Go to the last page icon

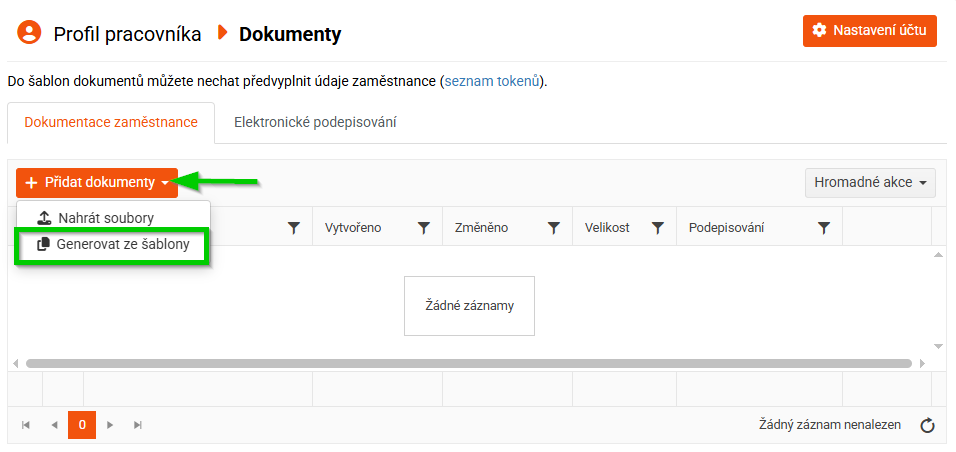click(x=138, y=425)
